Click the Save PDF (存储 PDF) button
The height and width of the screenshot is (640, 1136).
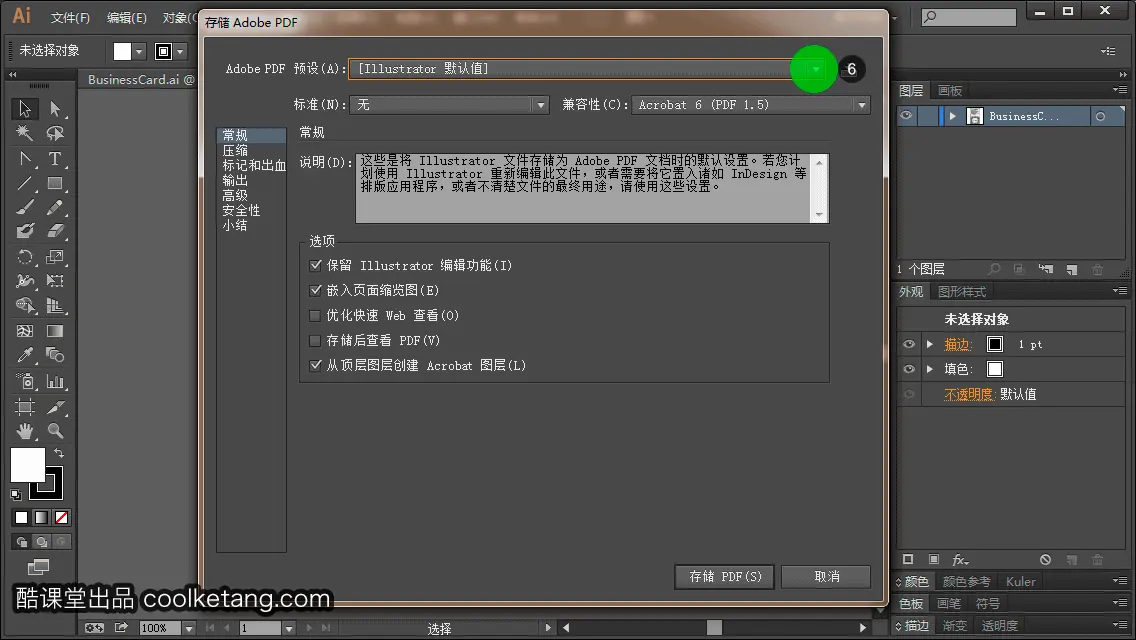(724, 577)
